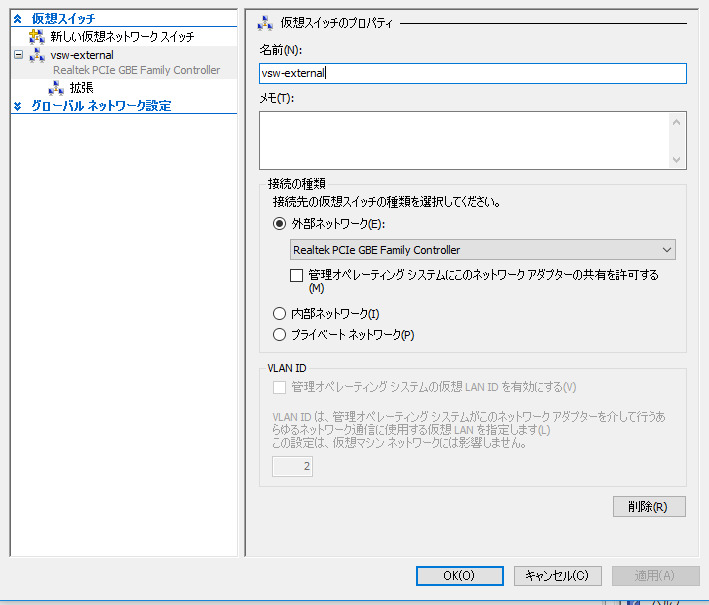The width and height of the screenshot is (709, 605).
Task: Expand the グローバル ネットワーク設定 section
Action: 17,105
